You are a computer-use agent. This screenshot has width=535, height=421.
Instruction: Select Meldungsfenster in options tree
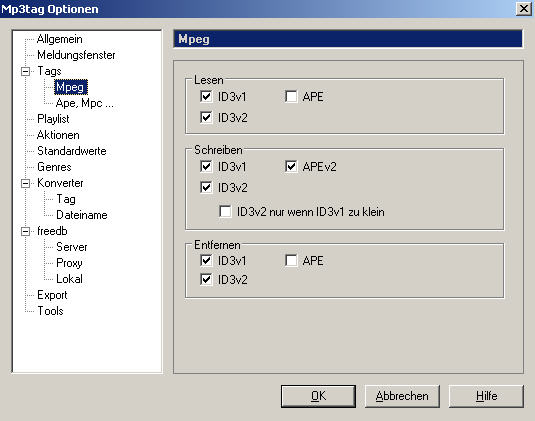(x=76, y=55)
